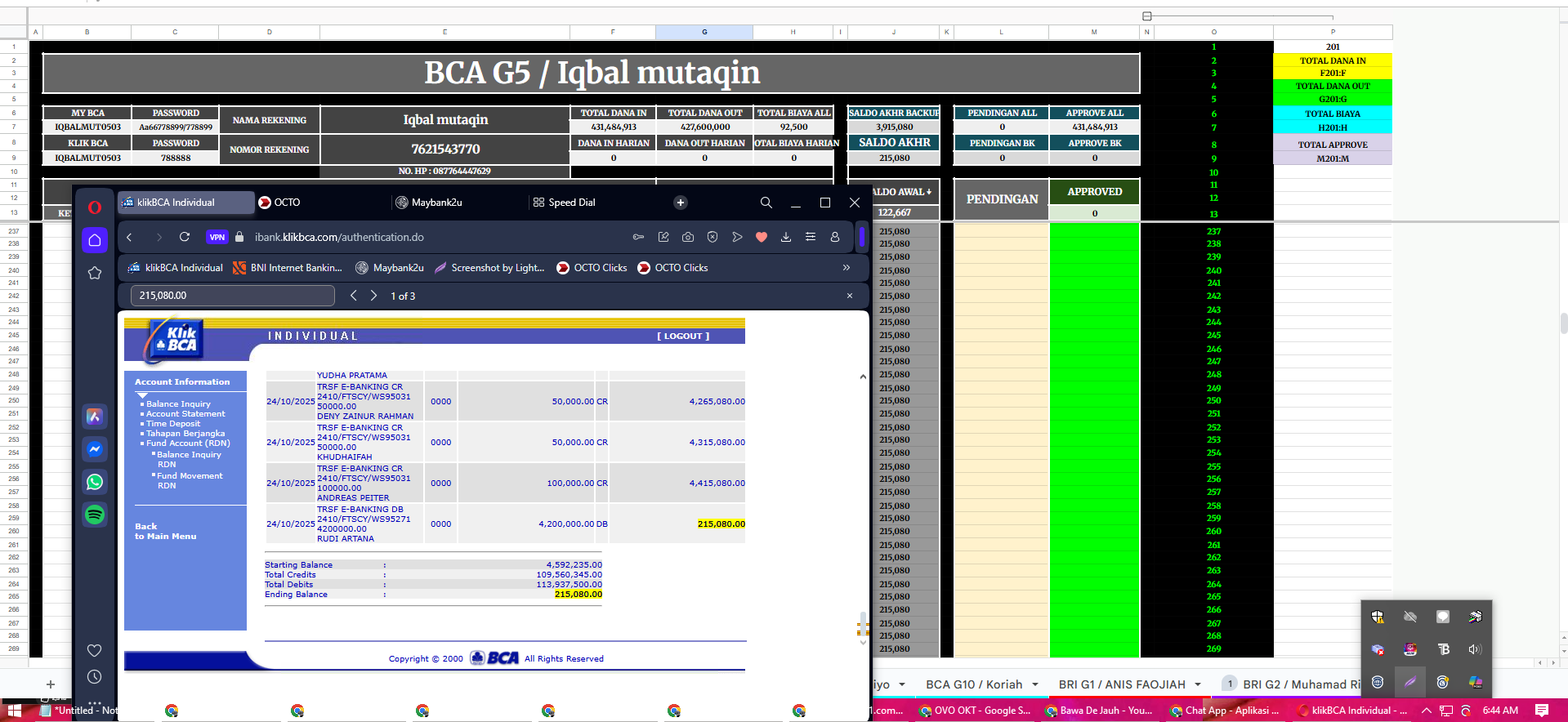Screen dimensions: 1568x722
Task: Expand hidden bookmarks chevron
Action: coord(846,268)
